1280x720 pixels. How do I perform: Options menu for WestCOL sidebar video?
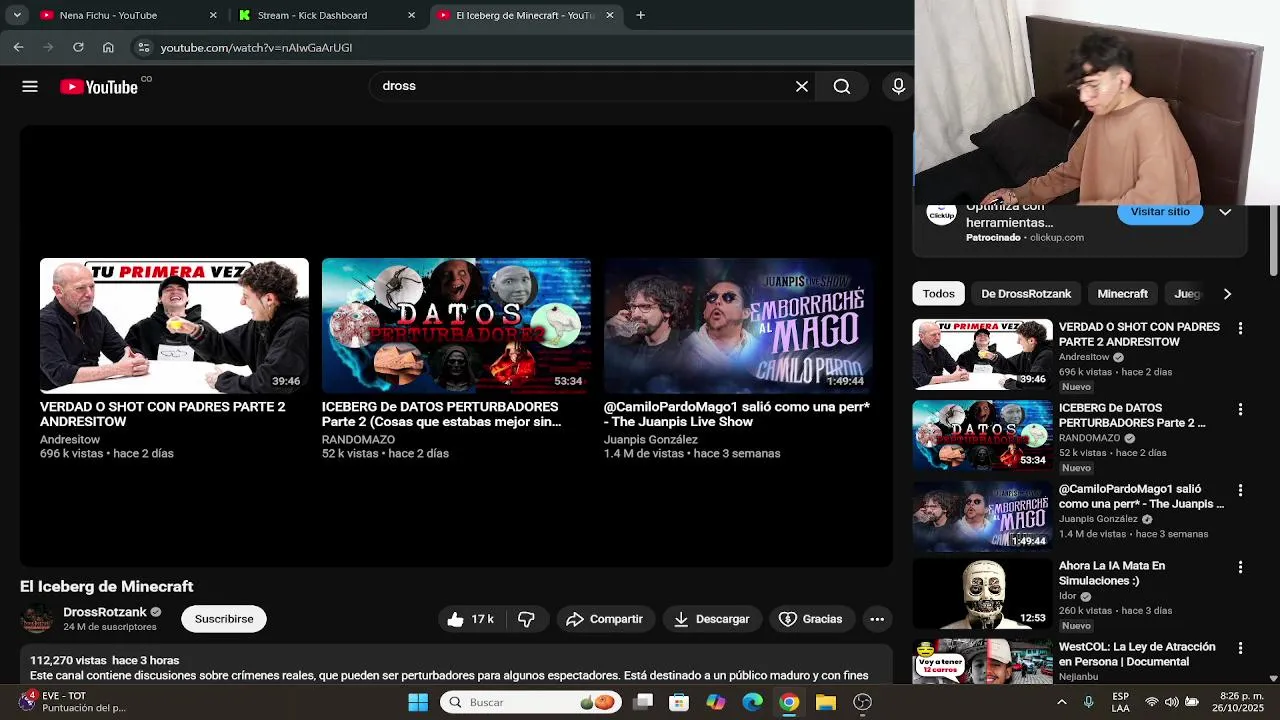click(1240, 648)
